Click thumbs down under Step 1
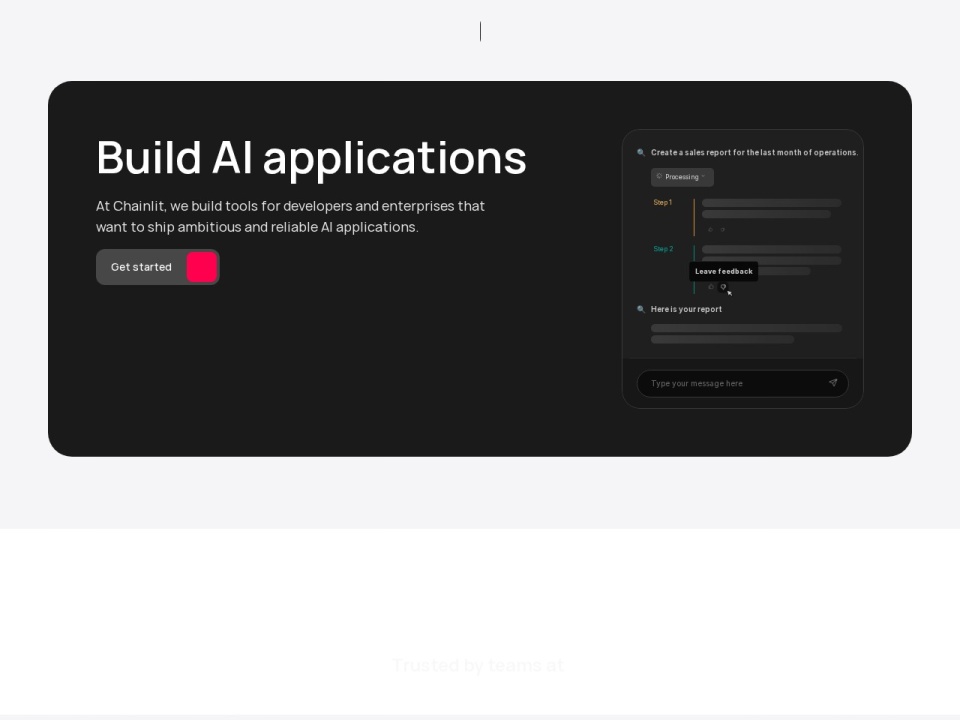 722,230
